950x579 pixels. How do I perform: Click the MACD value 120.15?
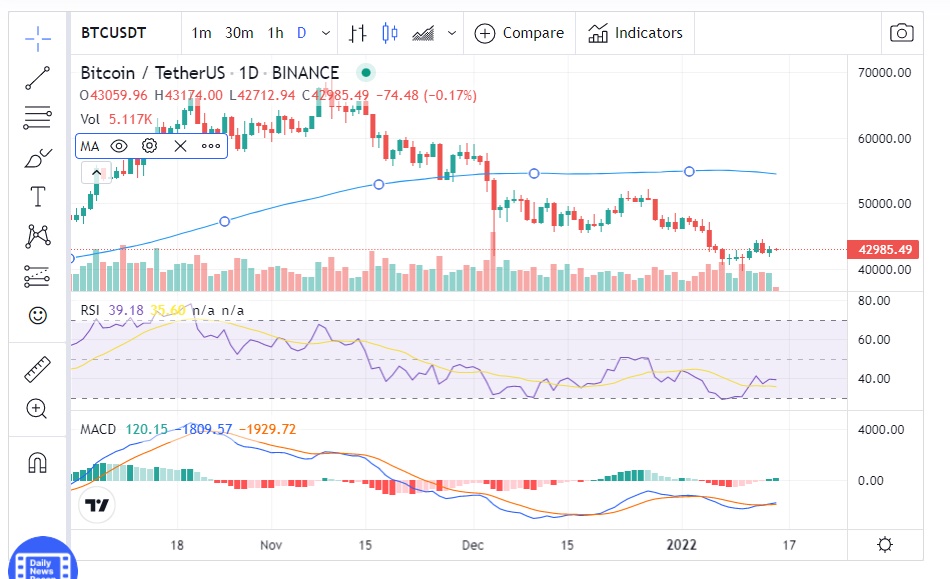(147, 429)
